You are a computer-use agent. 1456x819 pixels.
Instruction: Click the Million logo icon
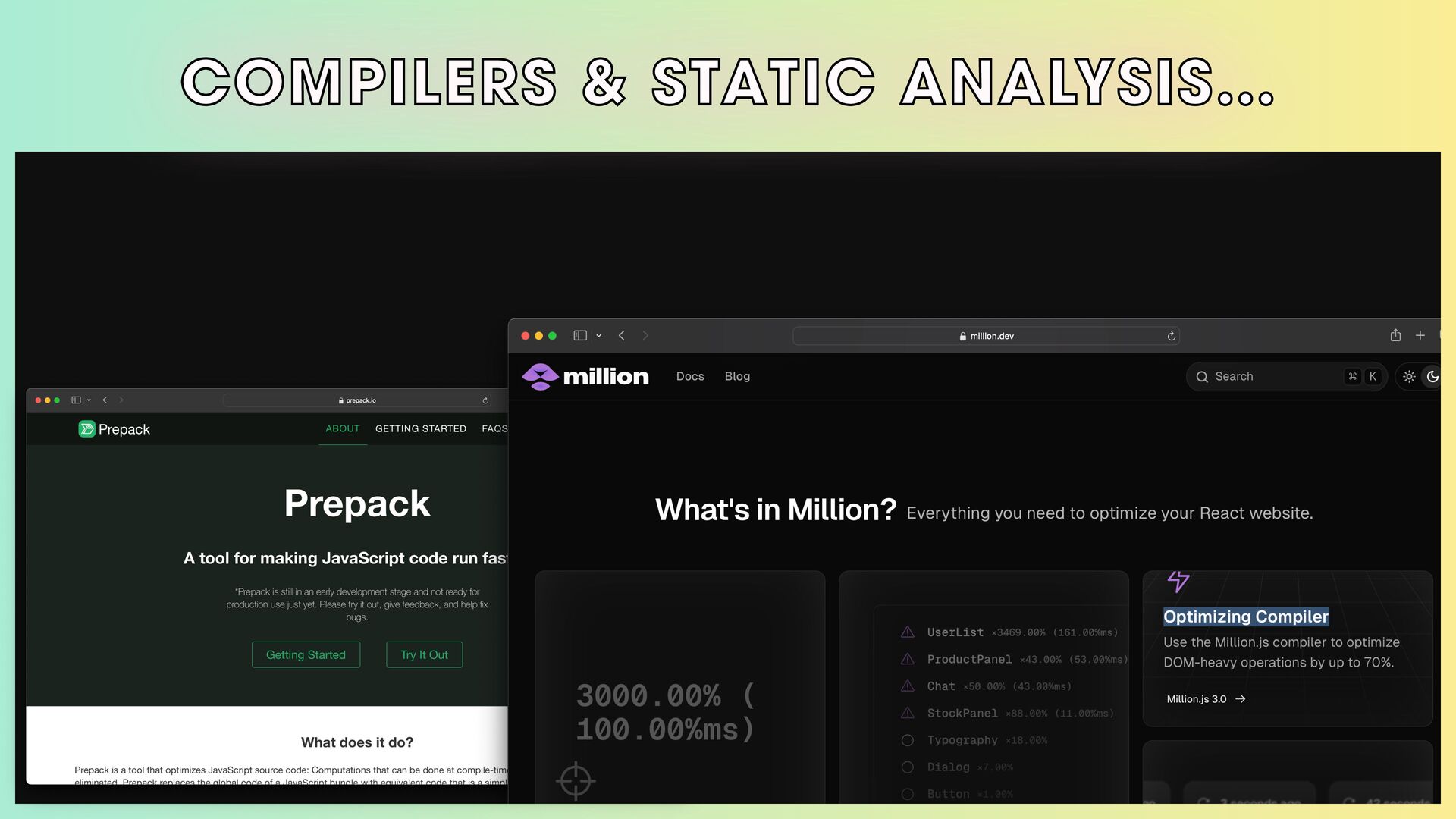[540, 376]
